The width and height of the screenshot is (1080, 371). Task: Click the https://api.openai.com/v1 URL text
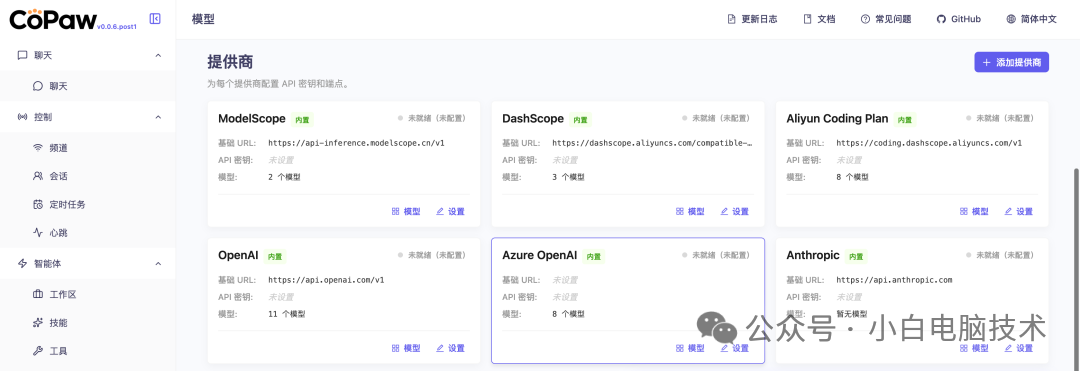(326, 280)
